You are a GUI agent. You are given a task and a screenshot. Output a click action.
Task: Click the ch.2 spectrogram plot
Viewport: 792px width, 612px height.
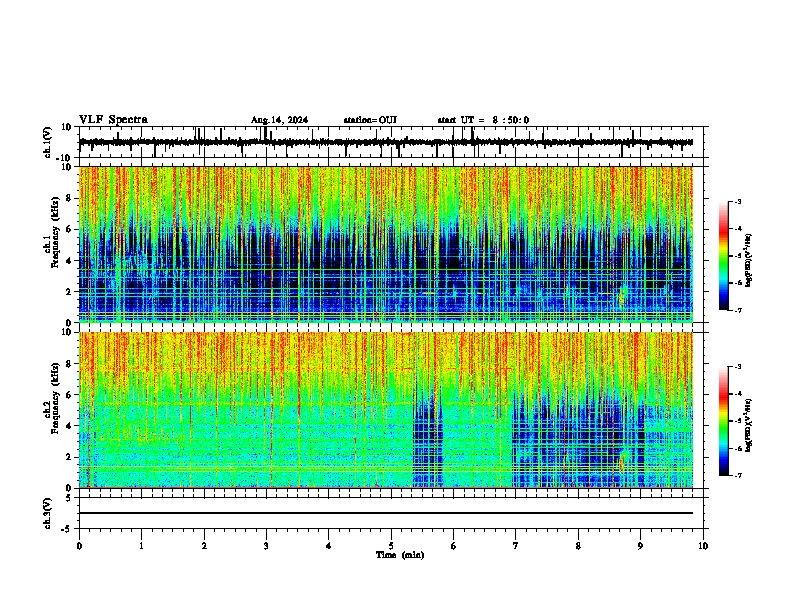tap(386, 410)
